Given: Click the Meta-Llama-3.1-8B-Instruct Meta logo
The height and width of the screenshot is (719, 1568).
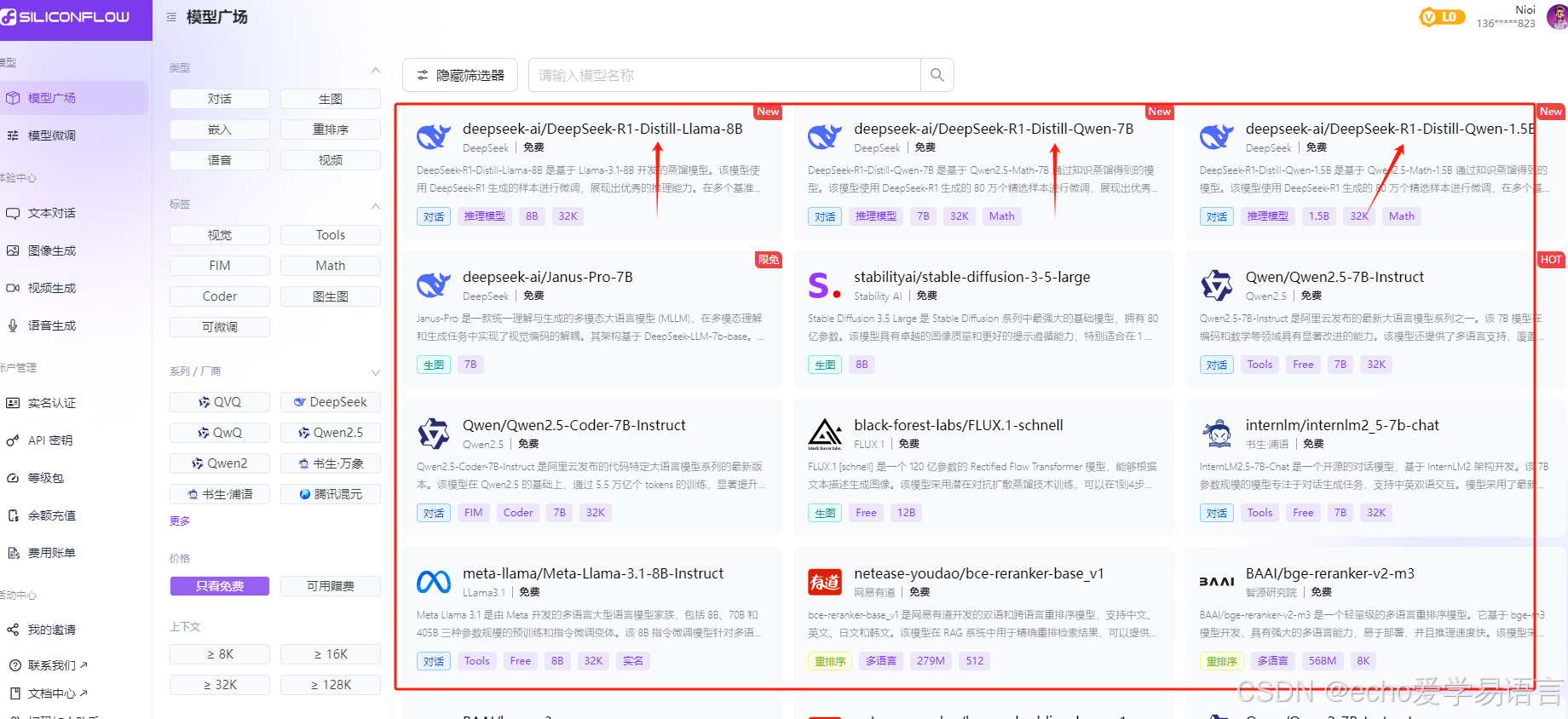Looking at the screenshot, I should pos(434,582).
